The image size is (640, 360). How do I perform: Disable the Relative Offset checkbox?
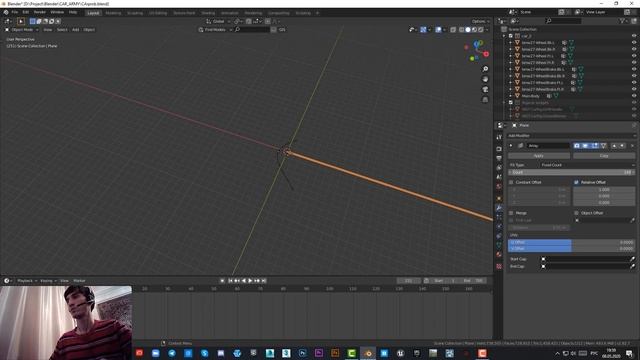576,182
